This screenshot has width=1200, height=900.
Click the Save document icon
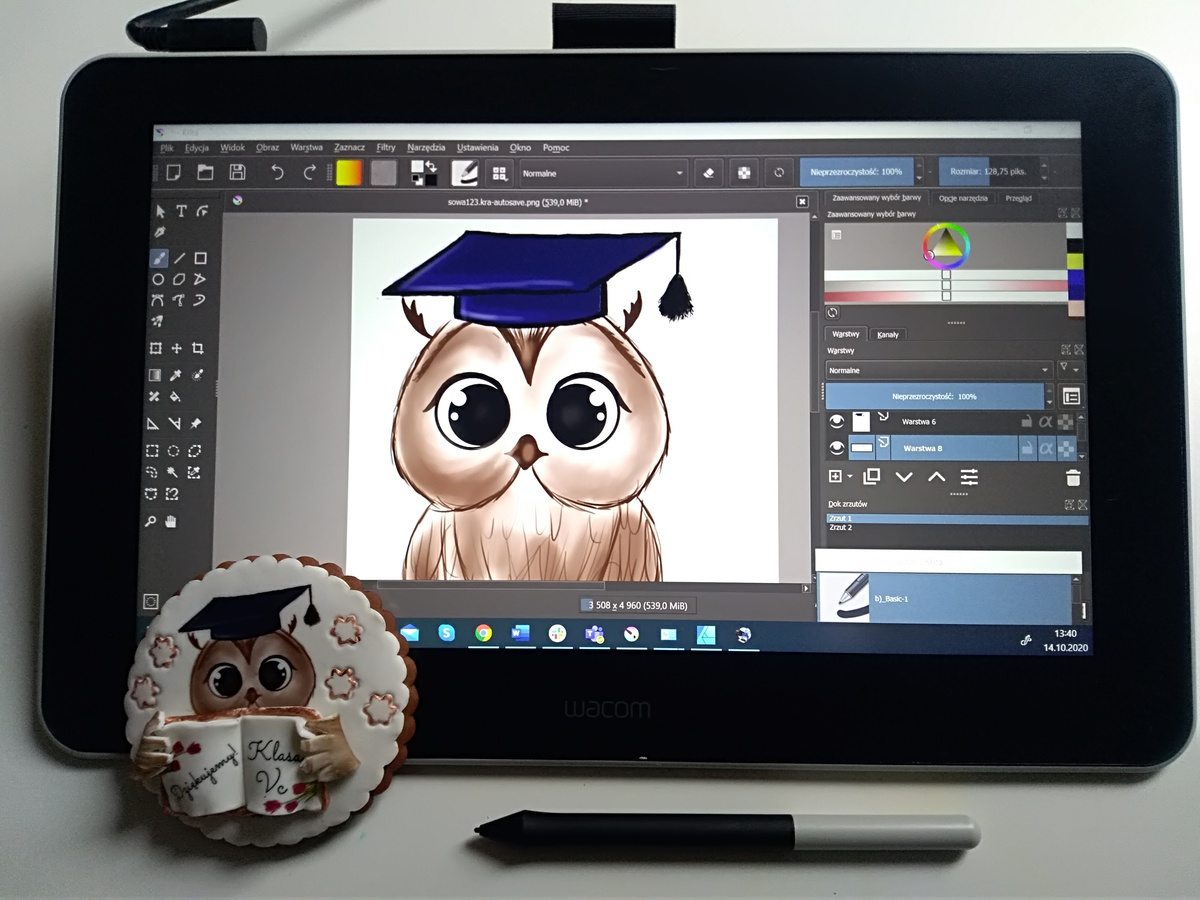(237, 172)
